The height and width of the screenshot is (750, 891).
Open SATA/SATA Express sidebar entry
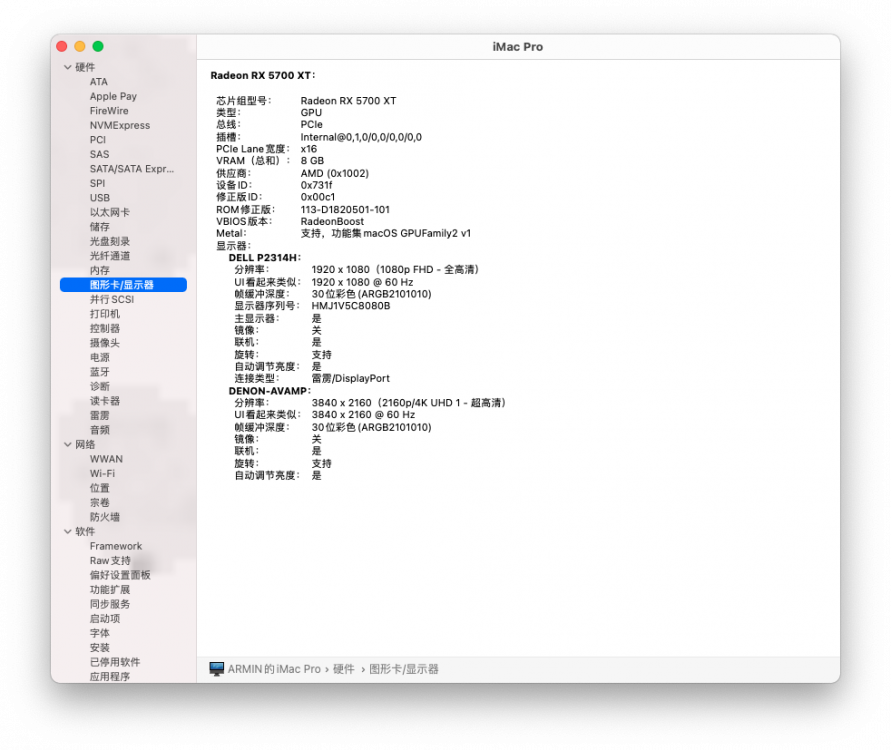pyautogui.click(x=132, y=169)
